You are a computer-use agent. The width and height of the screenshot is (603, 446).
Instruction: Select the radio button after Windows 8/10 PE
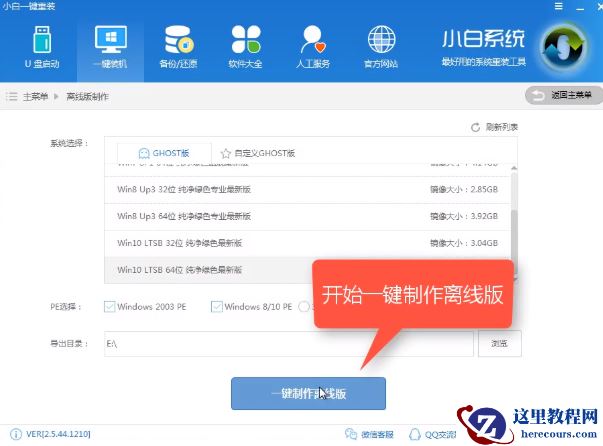pos(304,306)
